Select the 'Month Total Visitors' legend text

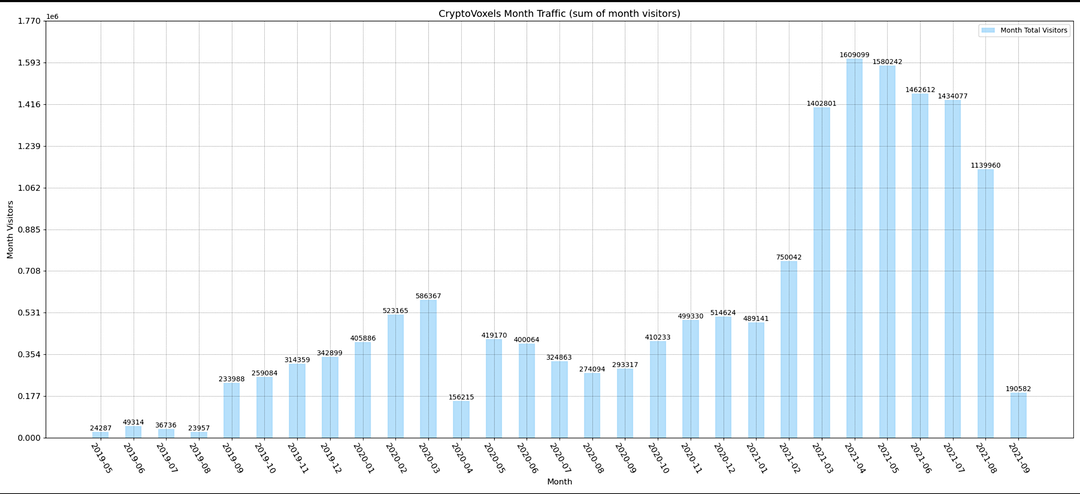(1034, 31)
